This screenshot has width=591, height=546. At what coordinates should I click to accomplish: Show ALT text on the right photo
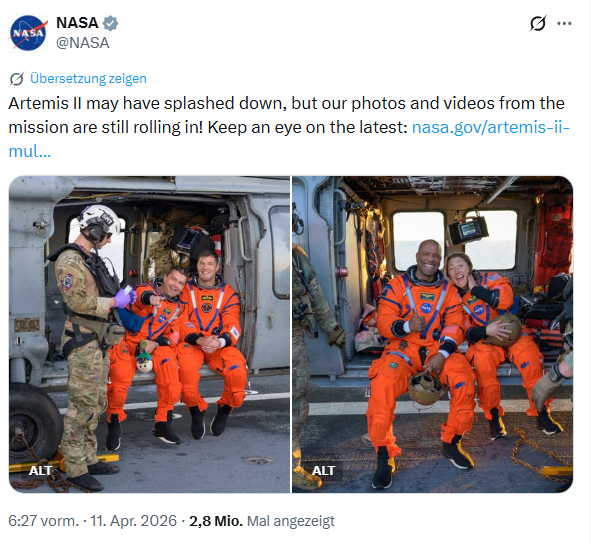pos(323,470)
